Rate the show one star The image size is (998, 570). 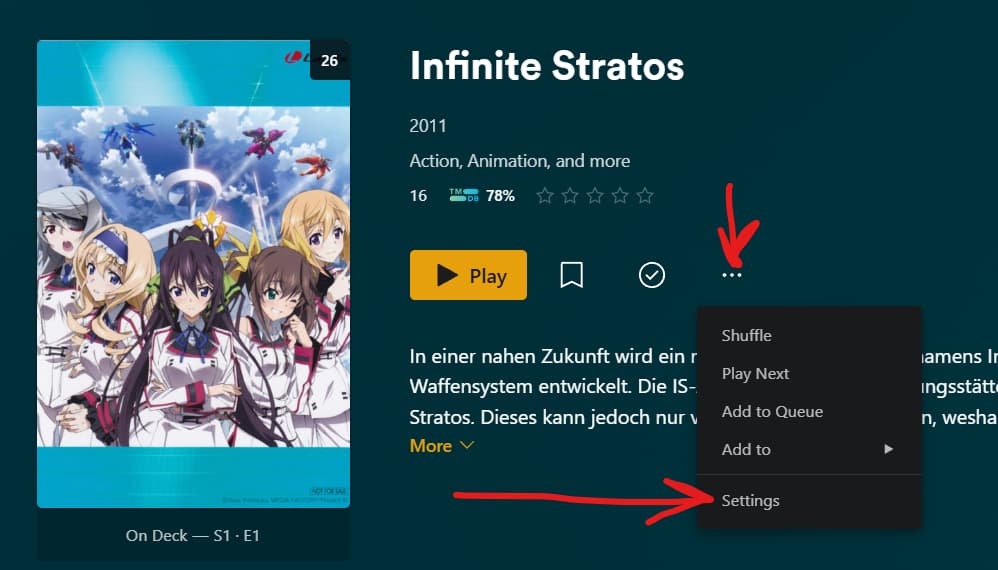(545, 195)
